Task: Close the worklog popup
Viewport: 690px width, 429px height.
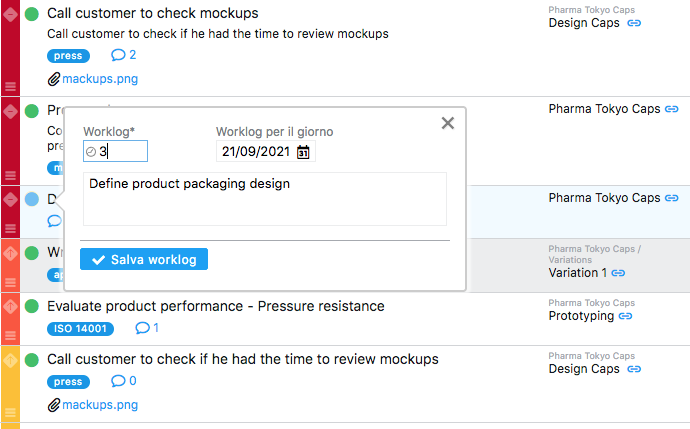Action: (448, 123)
